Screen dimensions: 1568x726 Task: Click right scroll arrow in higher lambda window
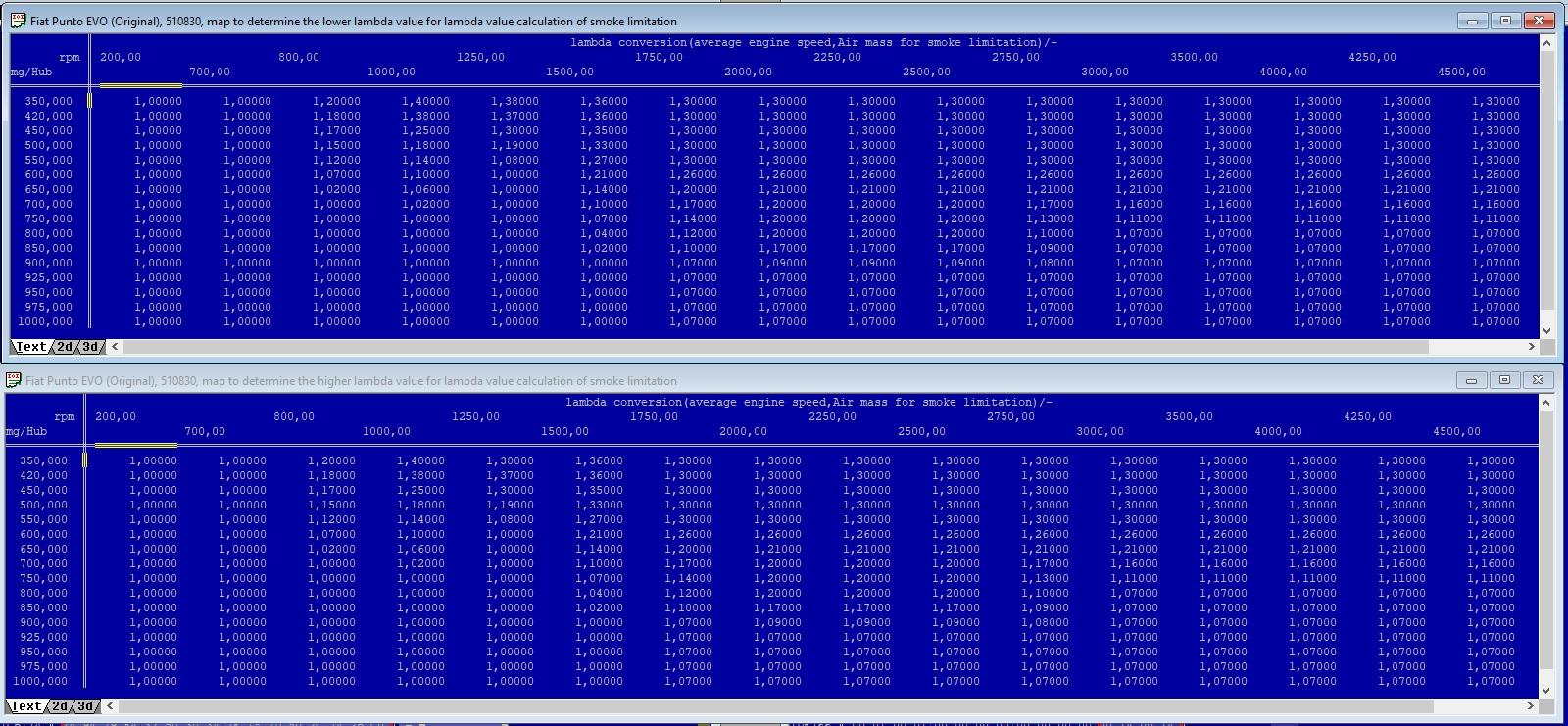click(x=1532, y=705)
